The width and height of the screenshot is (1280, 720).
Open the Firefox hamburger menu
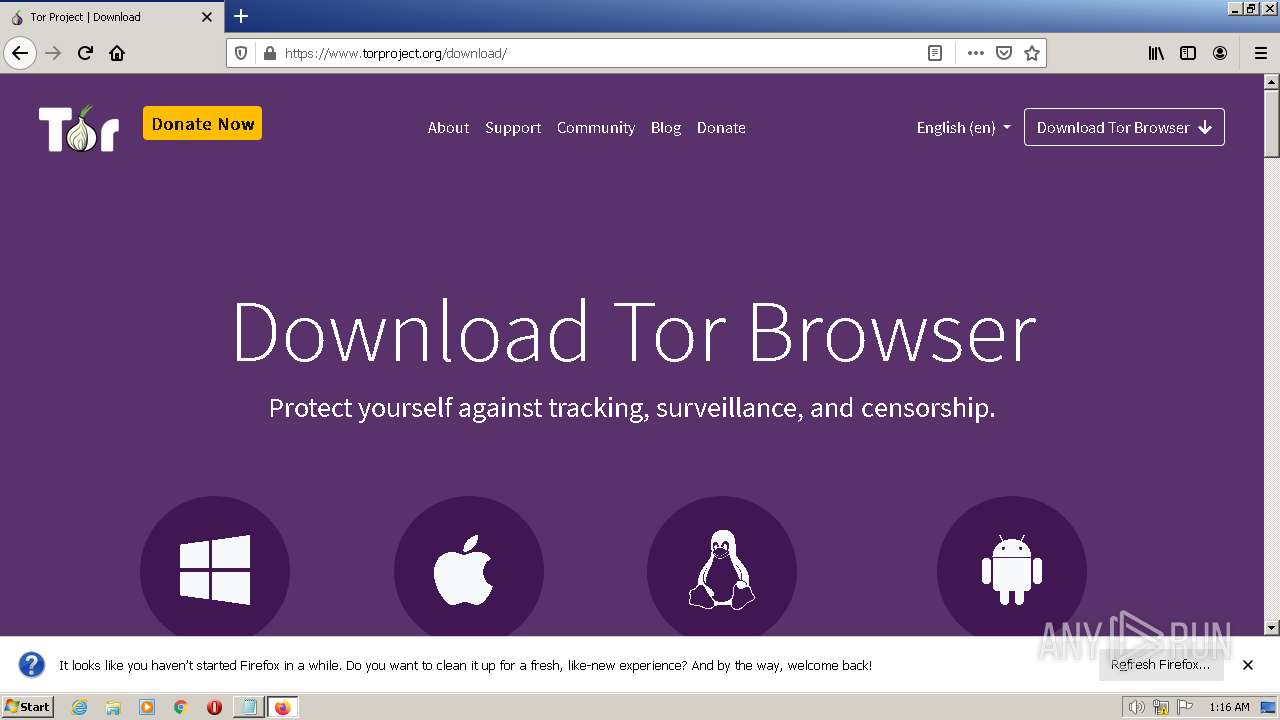pos(1260,53)
